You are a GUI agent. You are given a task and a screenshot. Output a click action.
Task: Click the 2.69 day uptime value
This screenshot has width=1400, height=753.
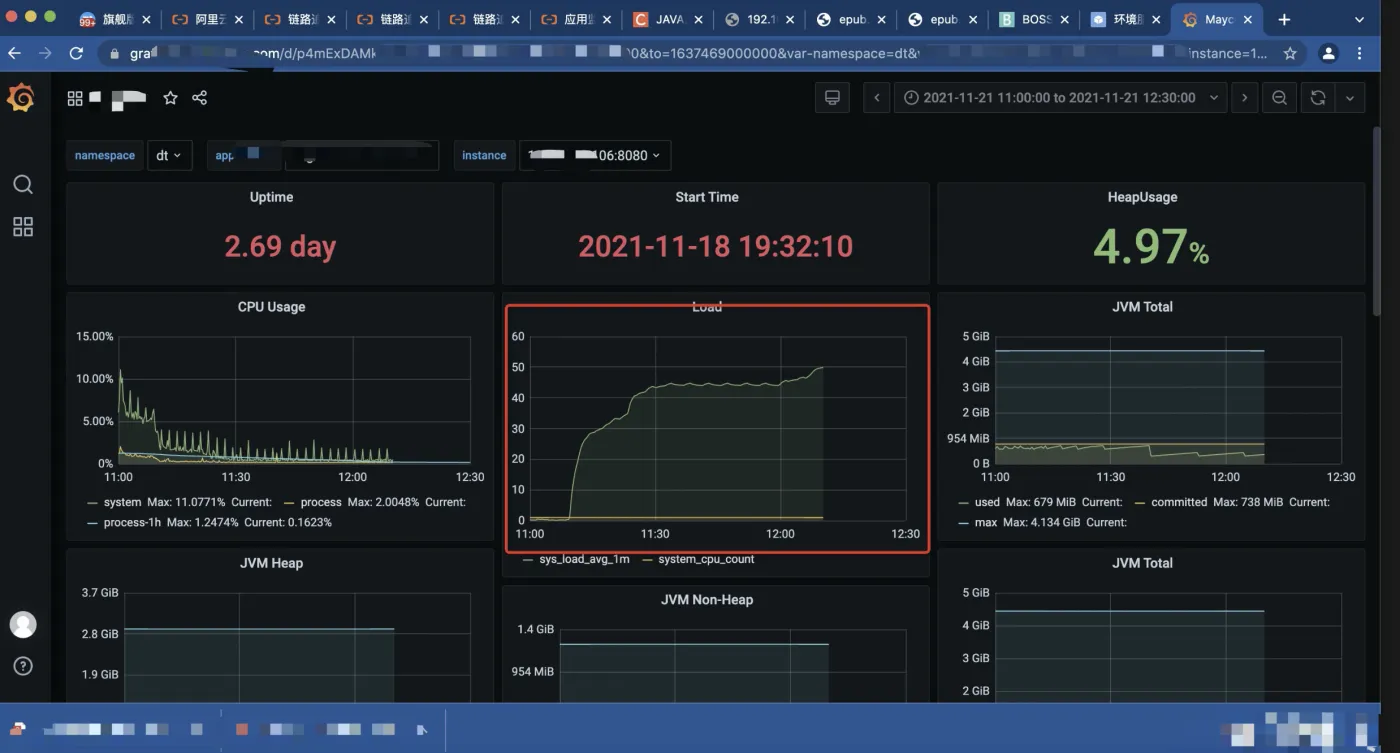pyautogui.click(x=280, y=246)
